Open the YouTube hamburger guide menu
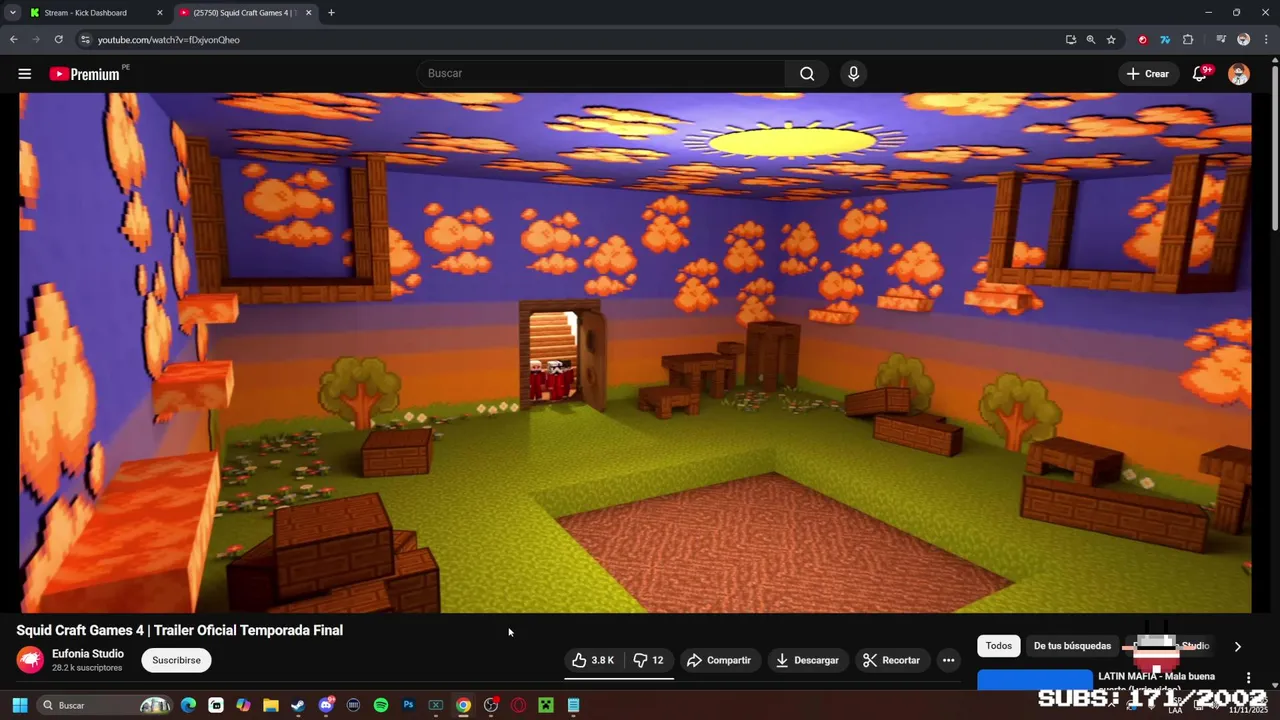The width and height of the screenshot is (1280, 720). (25, 74)
